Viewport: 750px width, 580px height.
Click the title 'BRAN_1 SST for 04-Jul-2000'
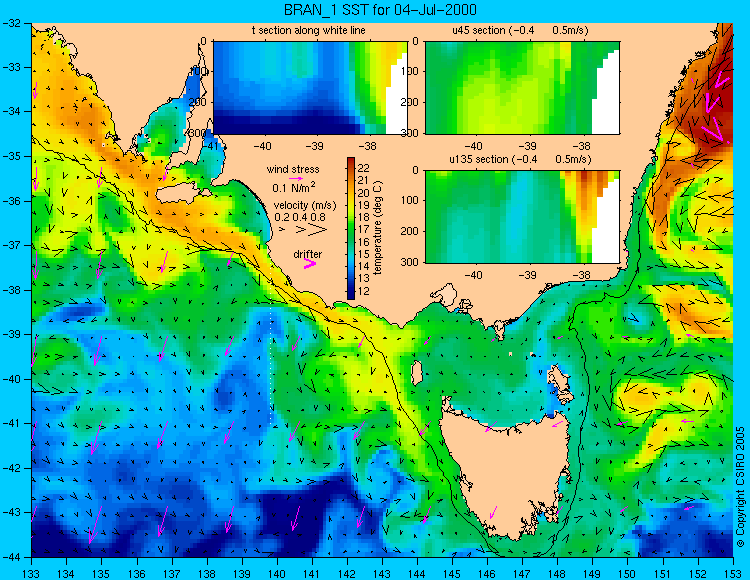[x=380, y=10]
